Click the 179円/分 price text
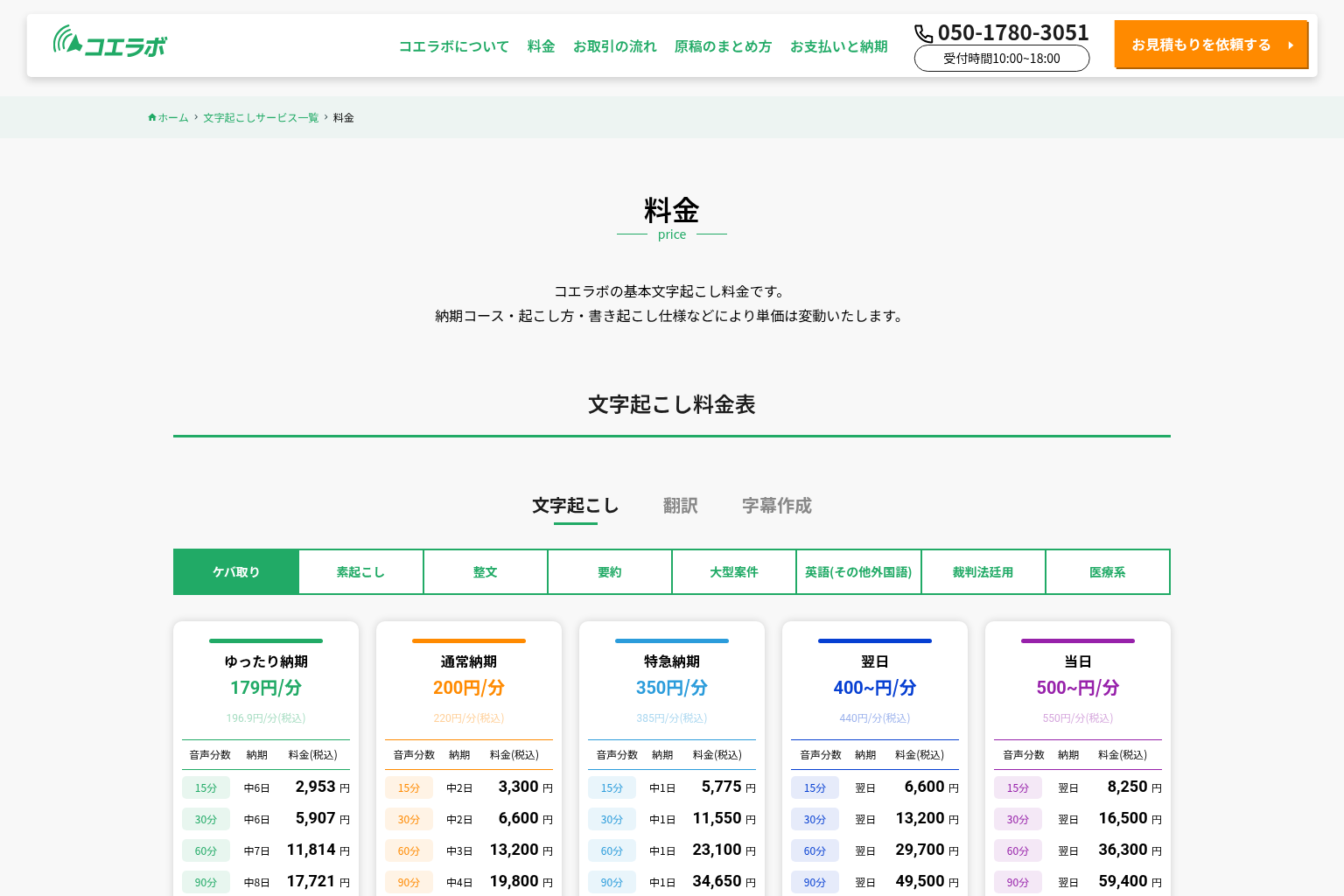The width and height of the screenshot is (1344, 896). tap(266, 688)
